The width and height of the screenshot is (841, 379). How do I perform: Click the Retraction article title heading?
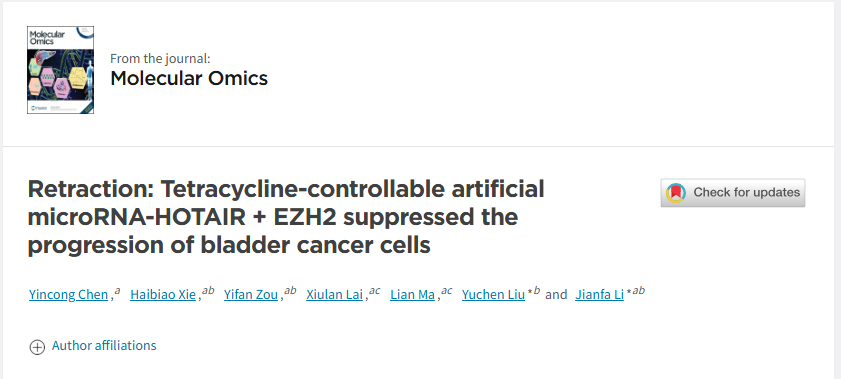[x=286, y=217]
